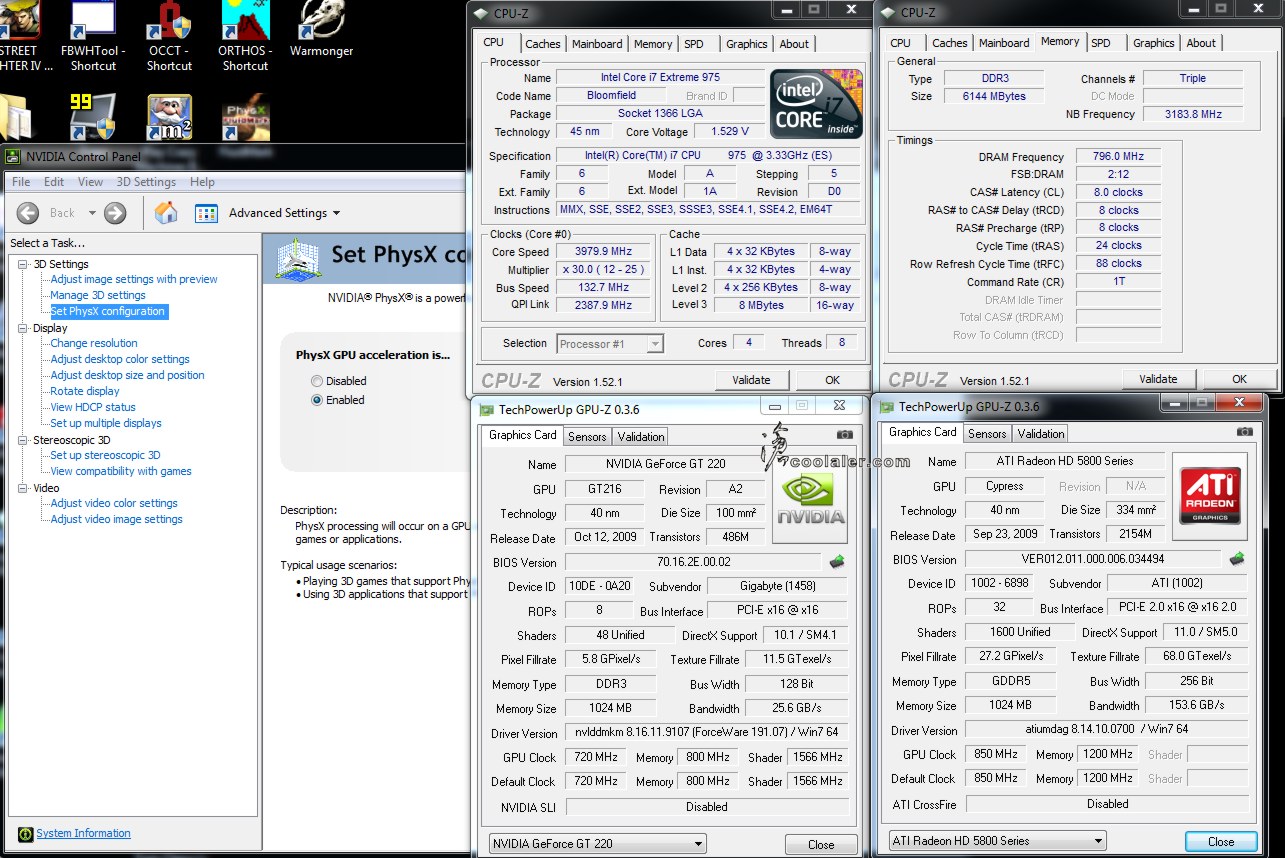Image resolution: width=1285 pixels, height=858 pixels.
Task: Click Close in the Radeon GPU-Z window
Action: (x=1221, y=841)
